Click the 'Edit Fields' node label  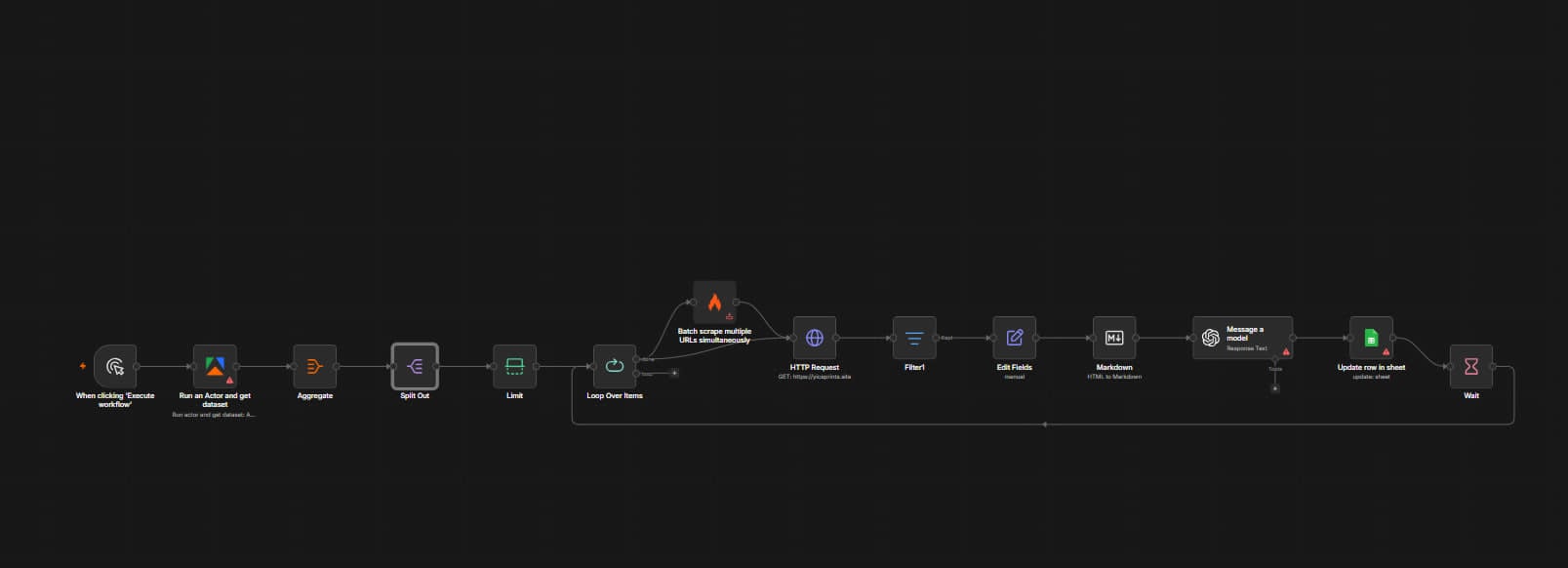[1015, 367]
